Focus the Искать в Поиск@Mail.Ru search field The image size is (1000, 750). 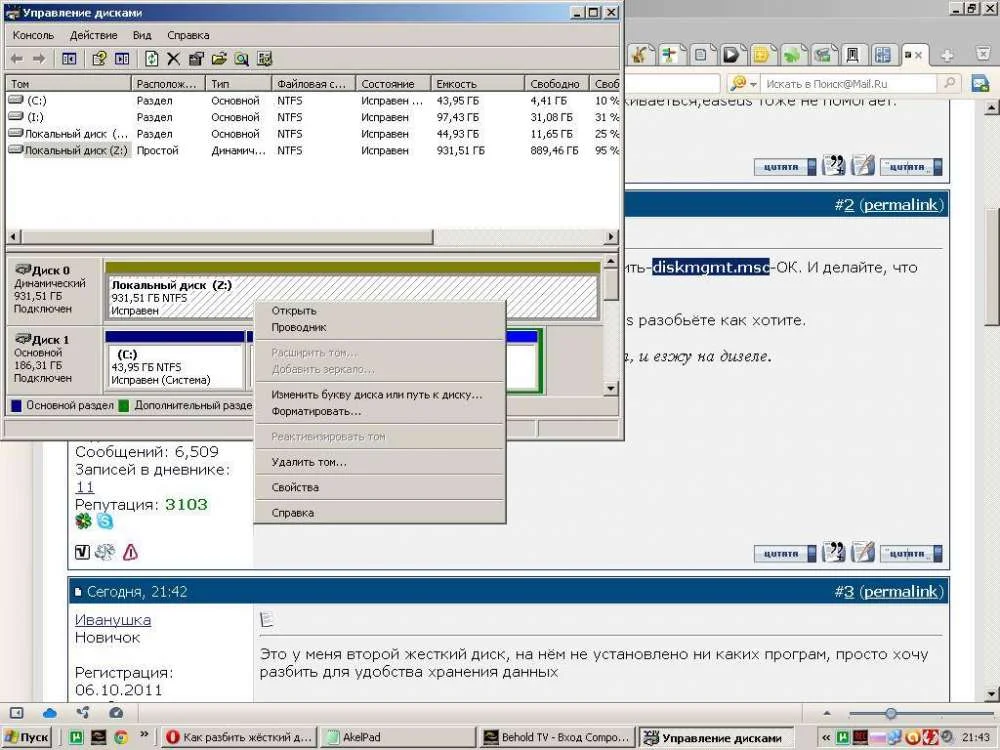(x=849, y=84)
